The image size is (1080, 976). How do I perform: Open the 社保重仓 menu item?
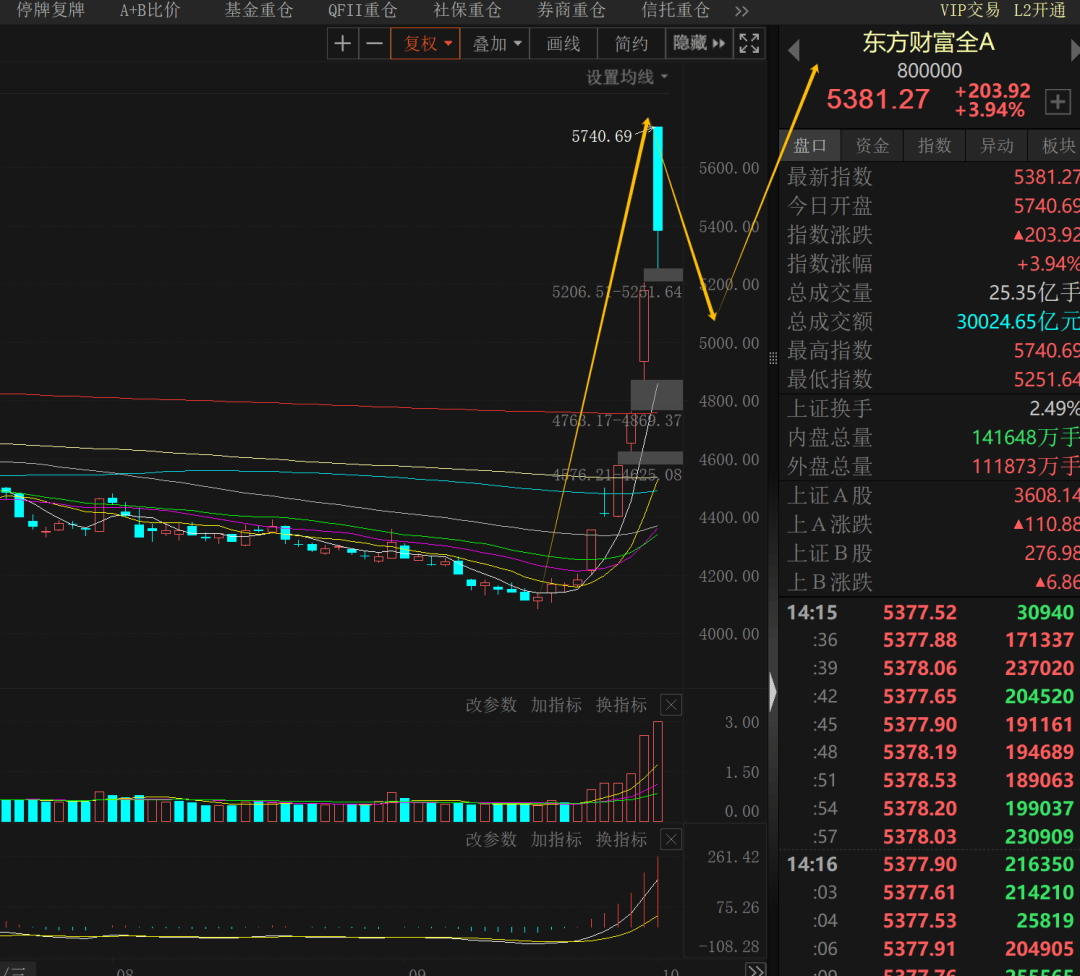click(467, 10)
